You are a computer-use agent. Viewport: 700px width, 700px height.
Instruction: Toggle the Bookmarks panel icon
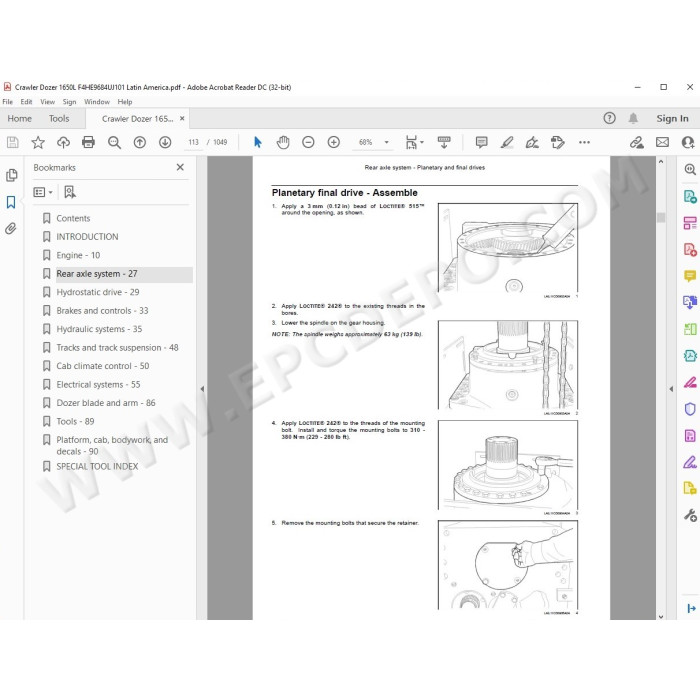pyautogui.click(x=11, y=202)
